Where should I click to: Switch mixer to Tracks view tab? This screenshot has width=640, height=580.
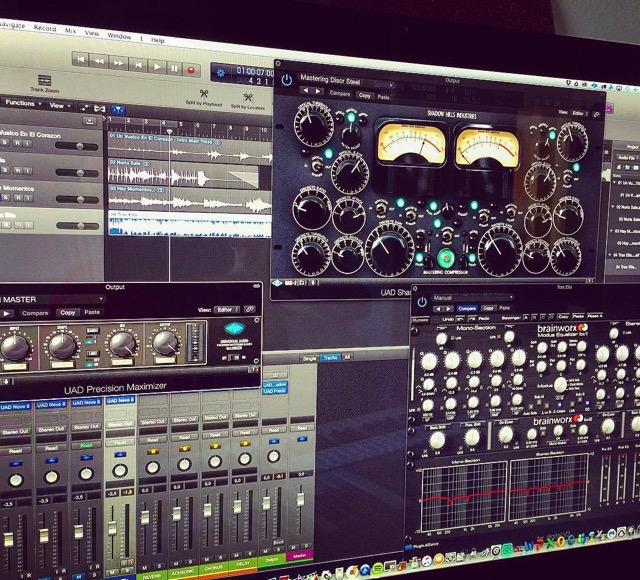click(330, 358)
